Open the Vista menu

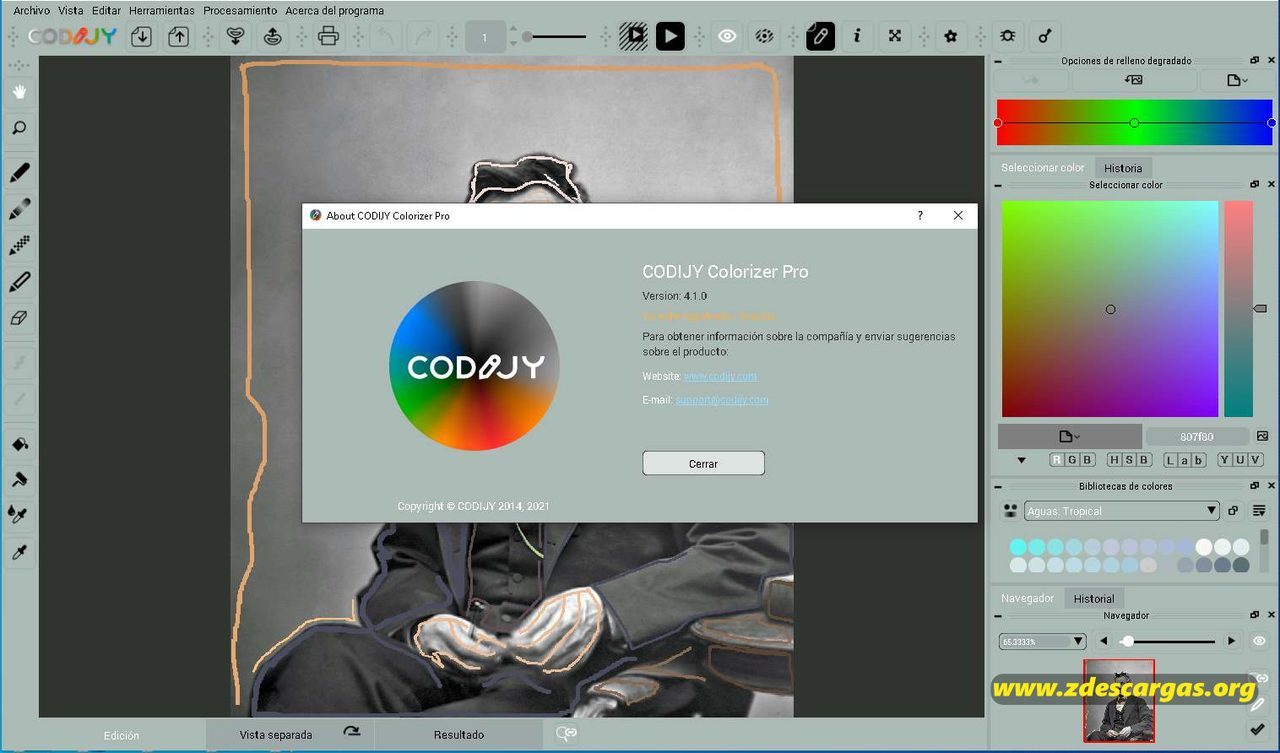point(71,11)
